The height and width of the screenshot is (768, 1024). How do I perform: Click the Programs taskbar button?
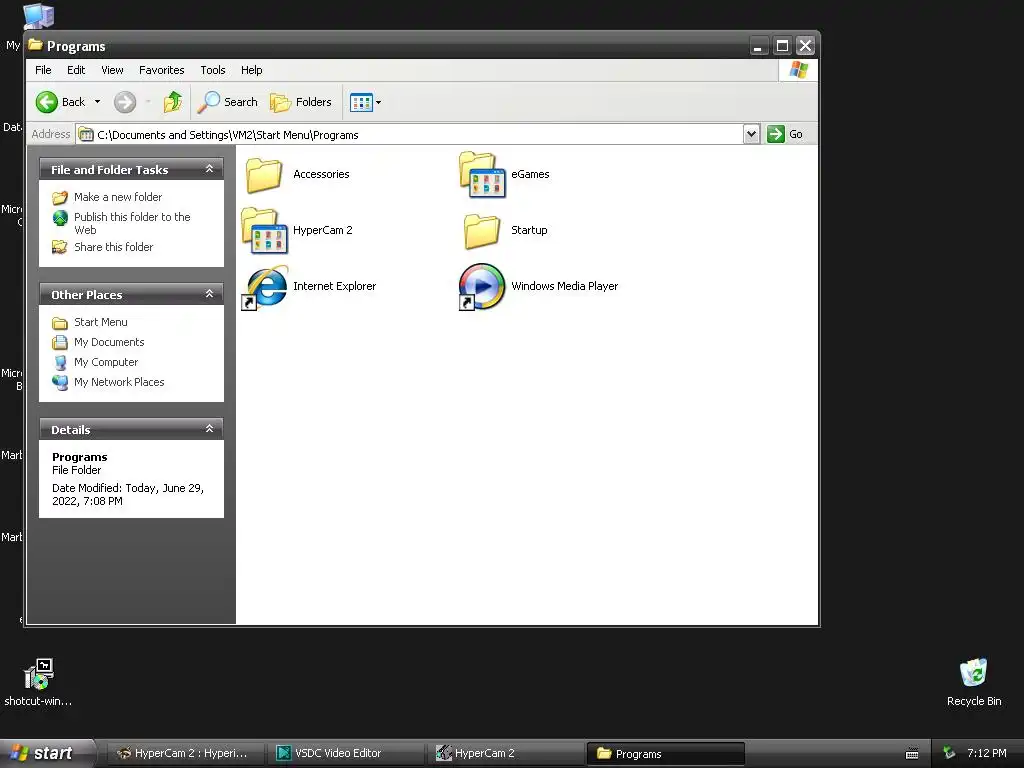(x=666, y=754)
